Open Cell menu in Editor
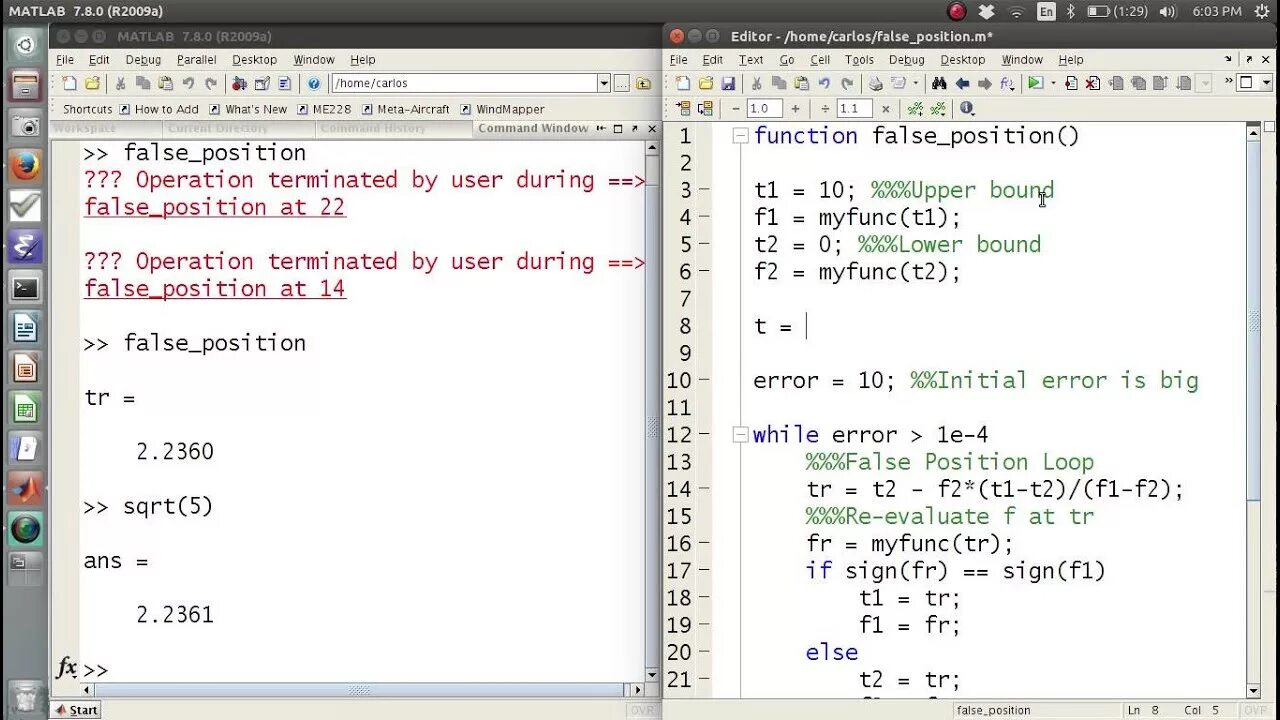This screenshot has height=720, width=1280. [820, 60]
